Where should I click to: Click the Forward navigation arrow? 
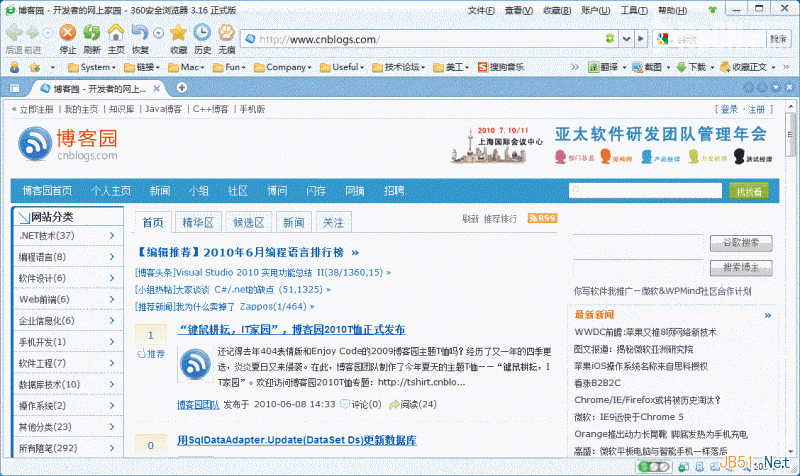33,33
